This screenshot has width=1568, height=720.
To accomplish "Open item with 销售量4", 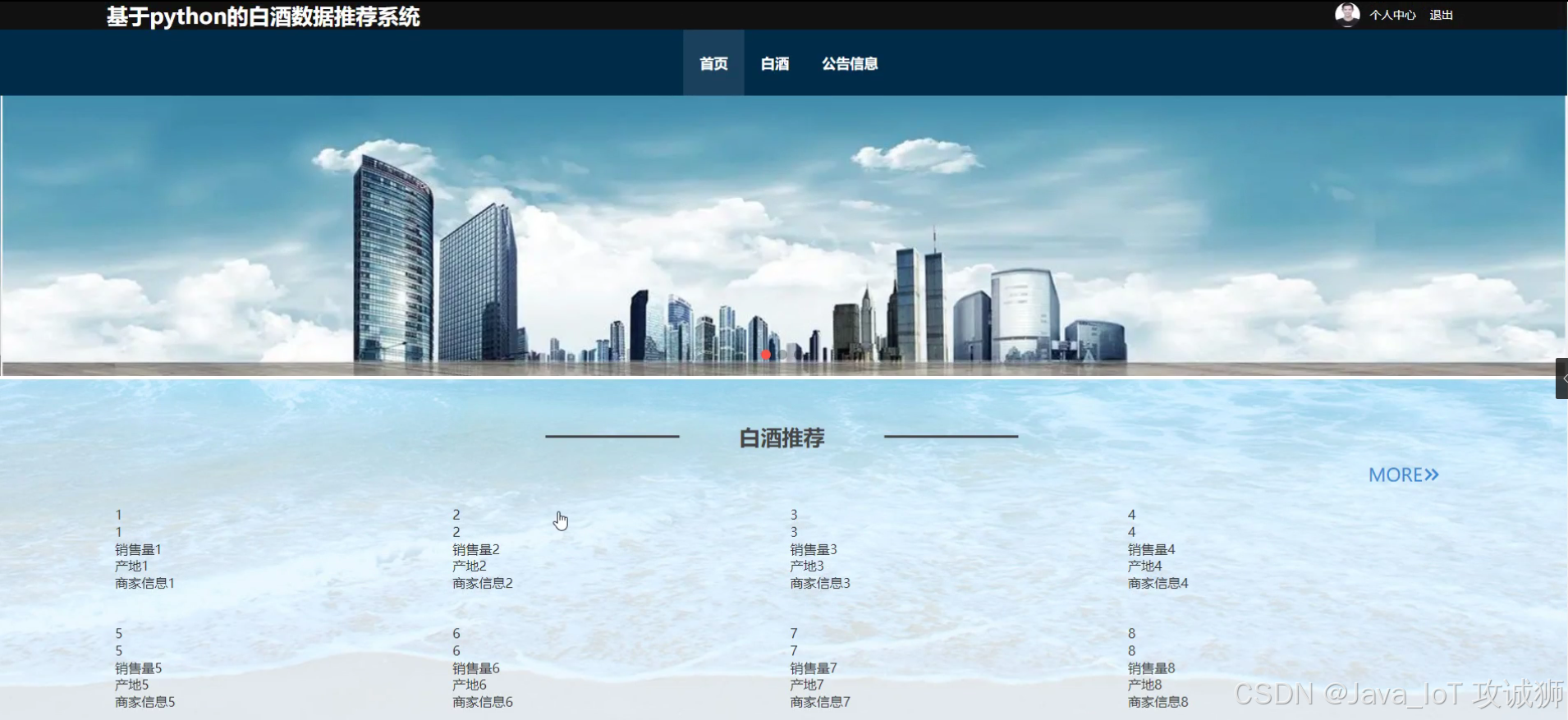I will click(x=1151, y=549).
